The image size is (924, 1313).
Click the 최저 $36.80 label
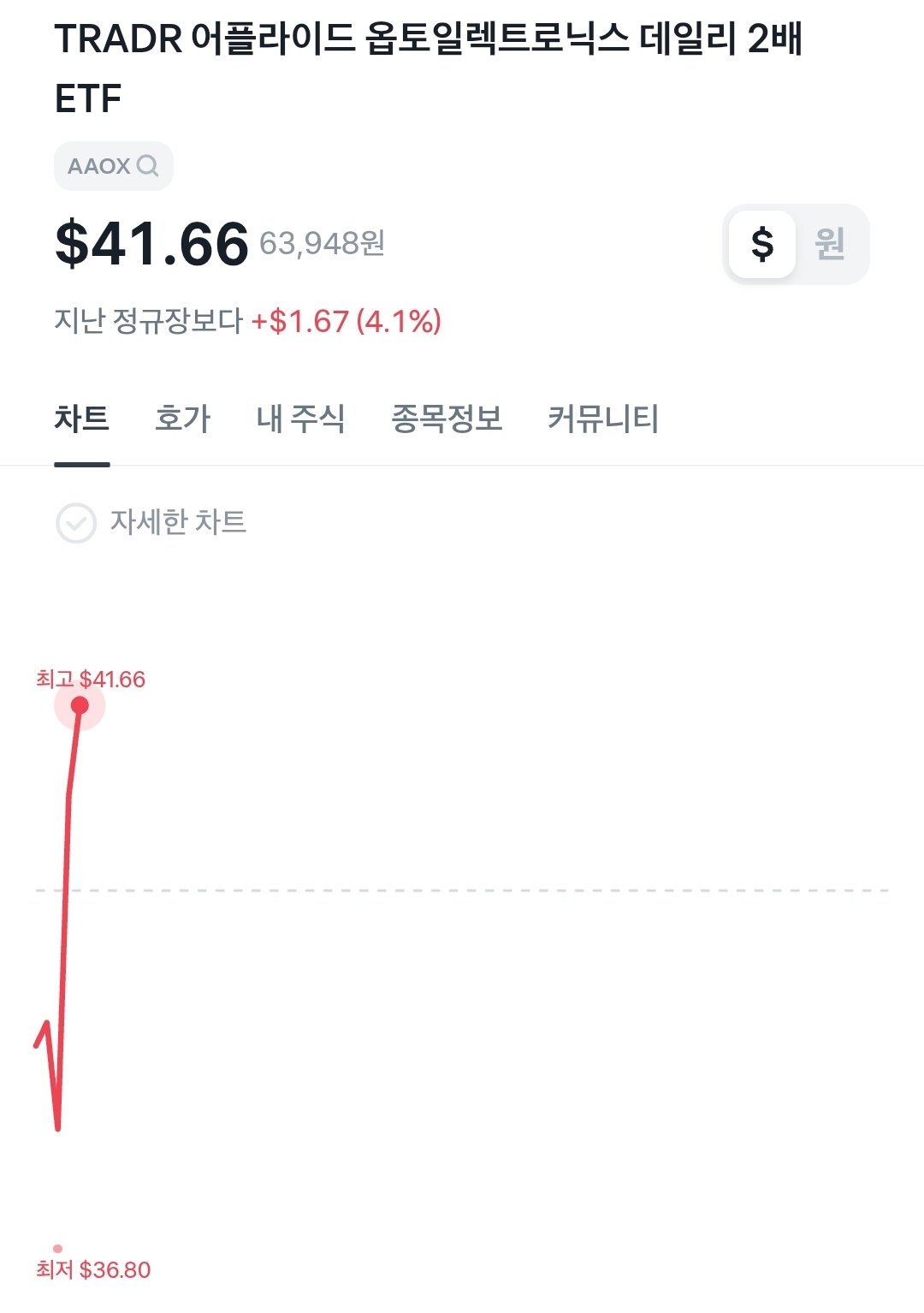pyautogui.click(x=93, y=1269)
